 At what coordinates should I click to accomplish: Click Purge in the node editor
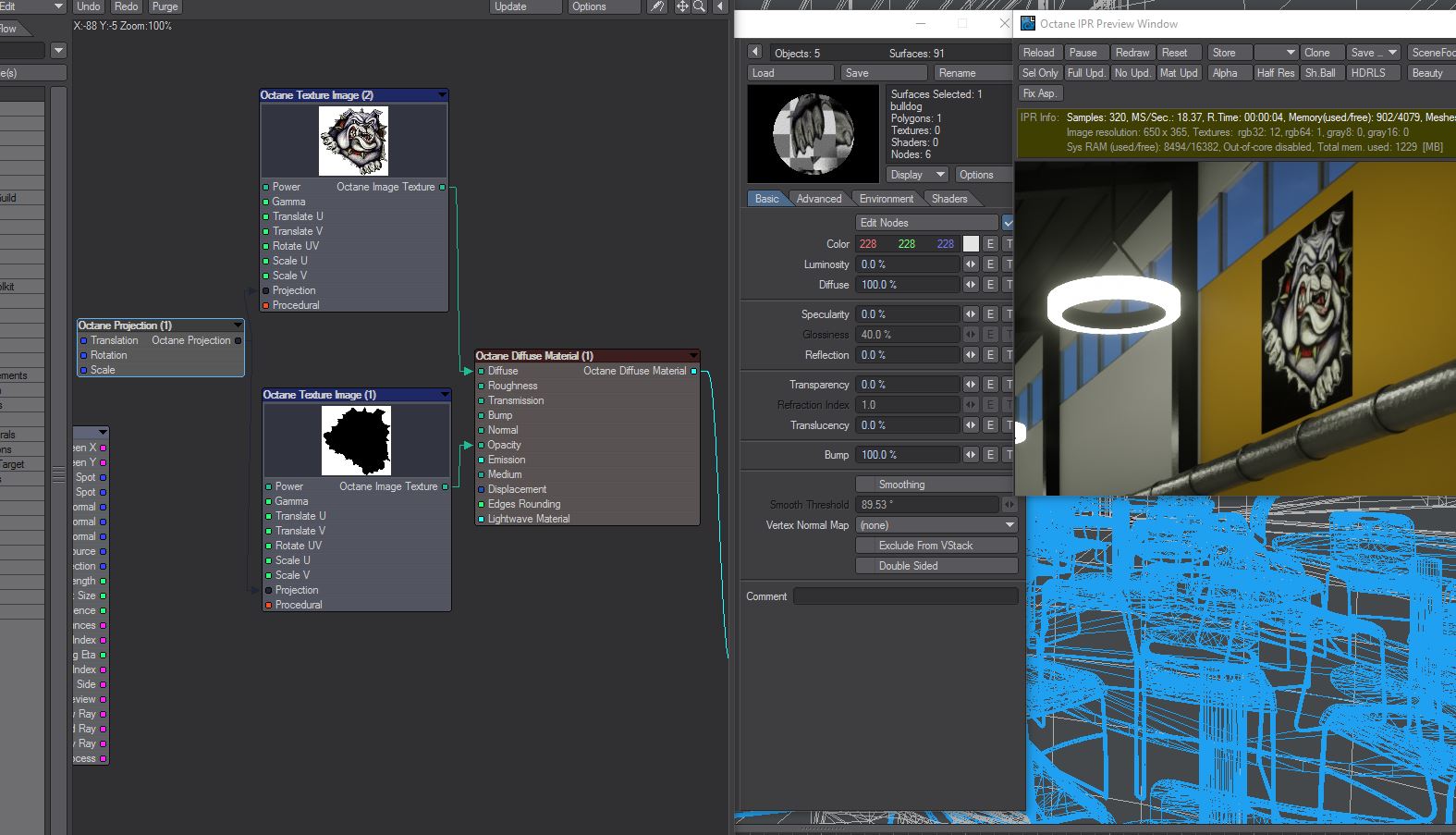pos(165,6)
